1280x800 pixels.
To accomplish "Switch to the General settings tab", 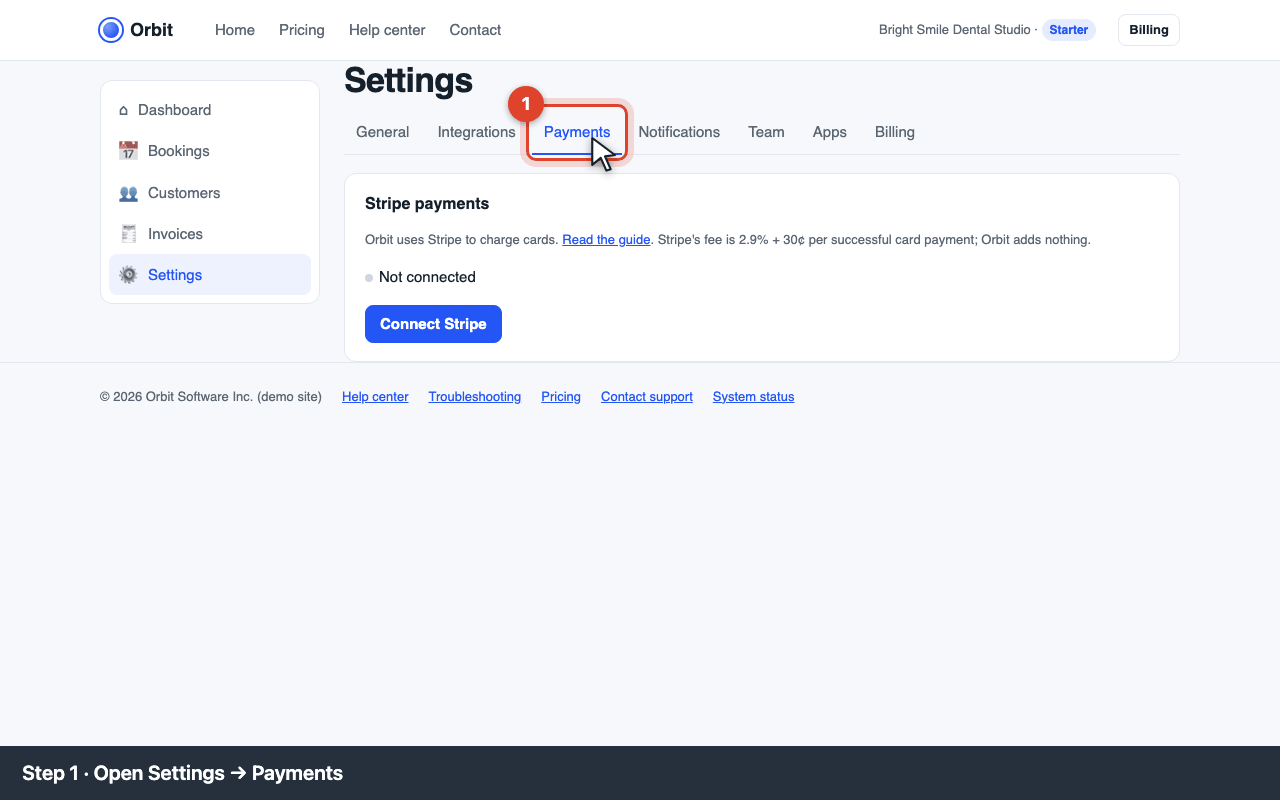I will 383,132.
